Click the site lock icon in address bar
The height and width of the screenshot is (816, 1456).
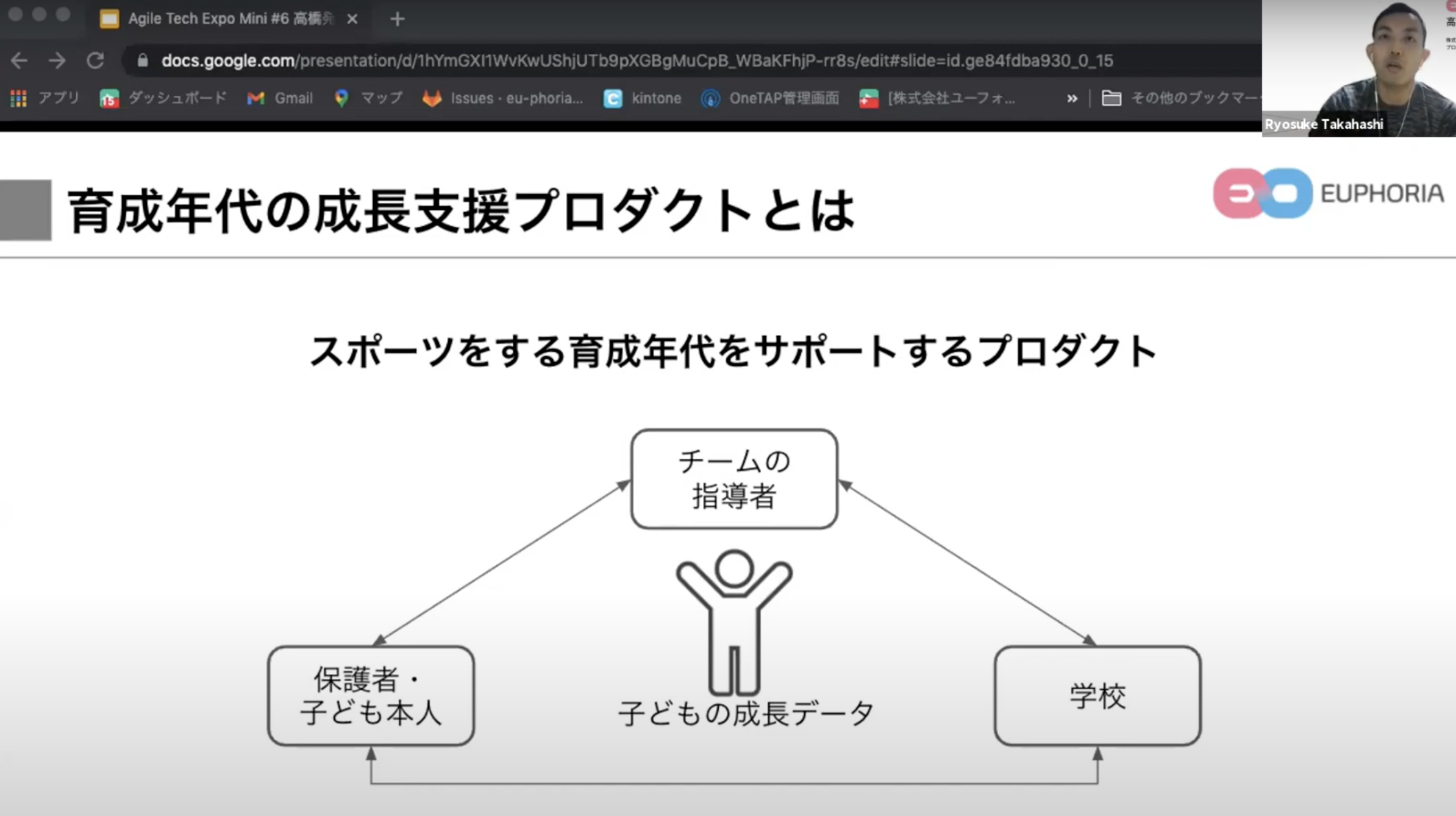click(x=143, y=60)
